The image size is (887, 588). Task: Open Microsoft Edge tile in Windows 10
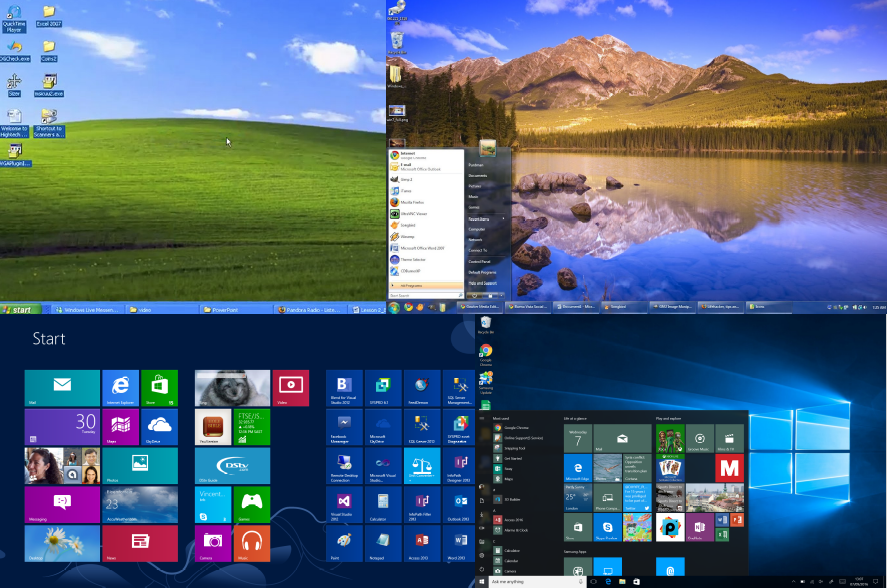pyautogui.click(x=578, y=468)
